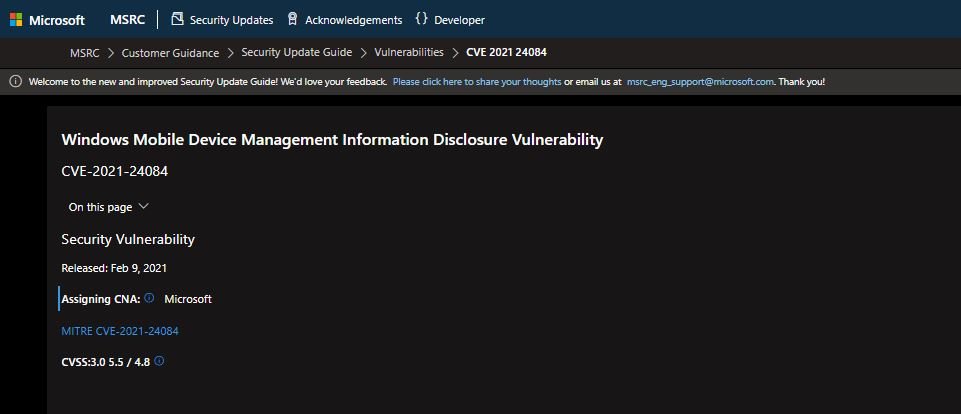
Task: Open the MITRE CVE-2021-24084 link
Action: tap(120, 331)
